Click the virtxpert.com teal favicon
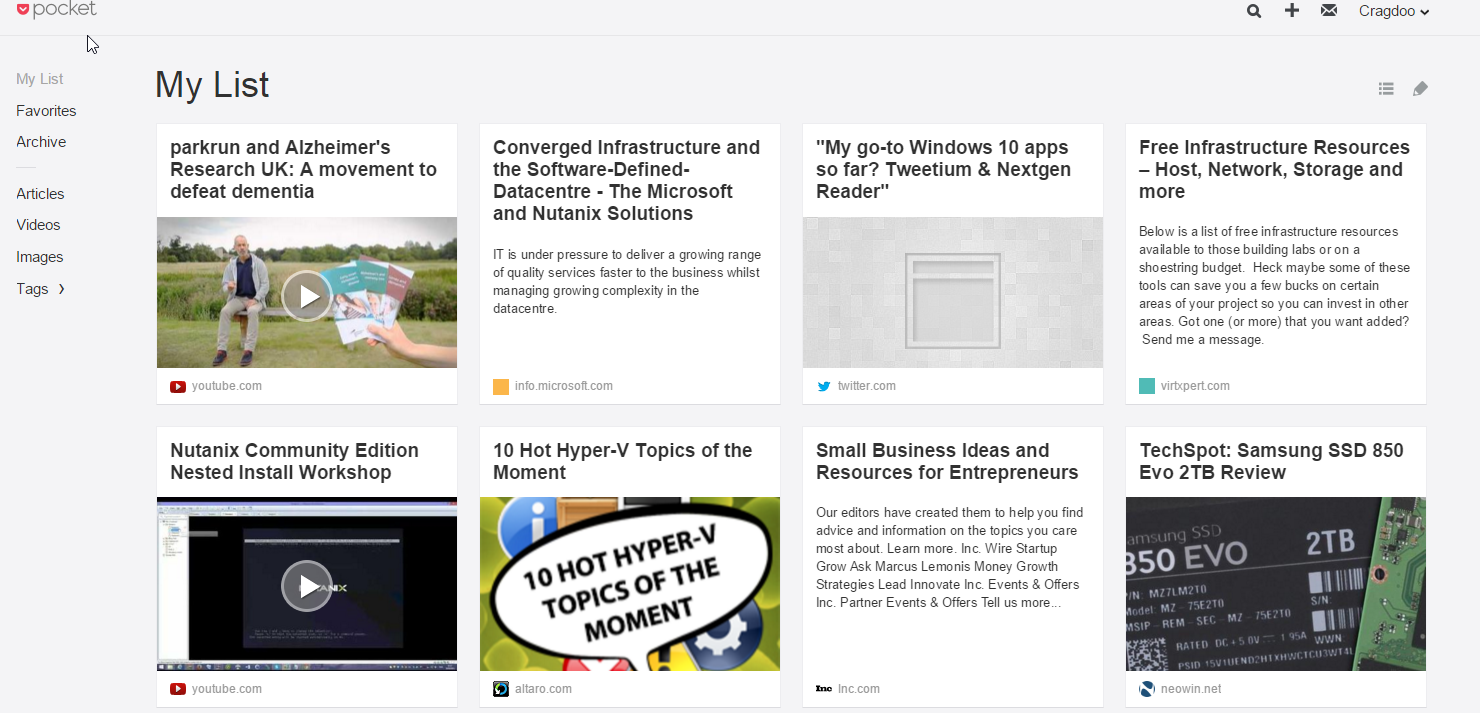 click(1147, 386)
